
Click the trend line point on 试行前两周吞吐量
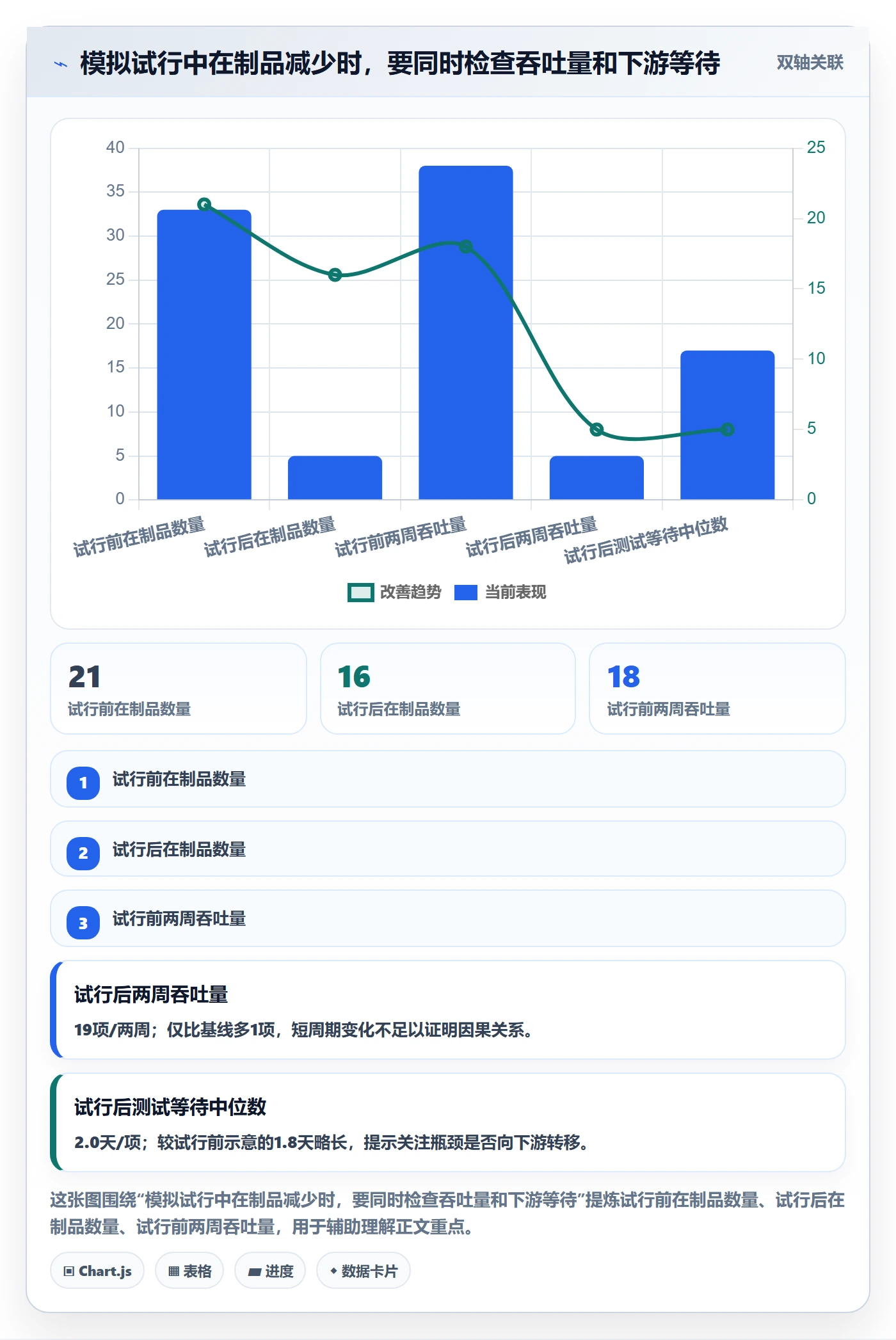pyautogui.click(x=466, y=246)
